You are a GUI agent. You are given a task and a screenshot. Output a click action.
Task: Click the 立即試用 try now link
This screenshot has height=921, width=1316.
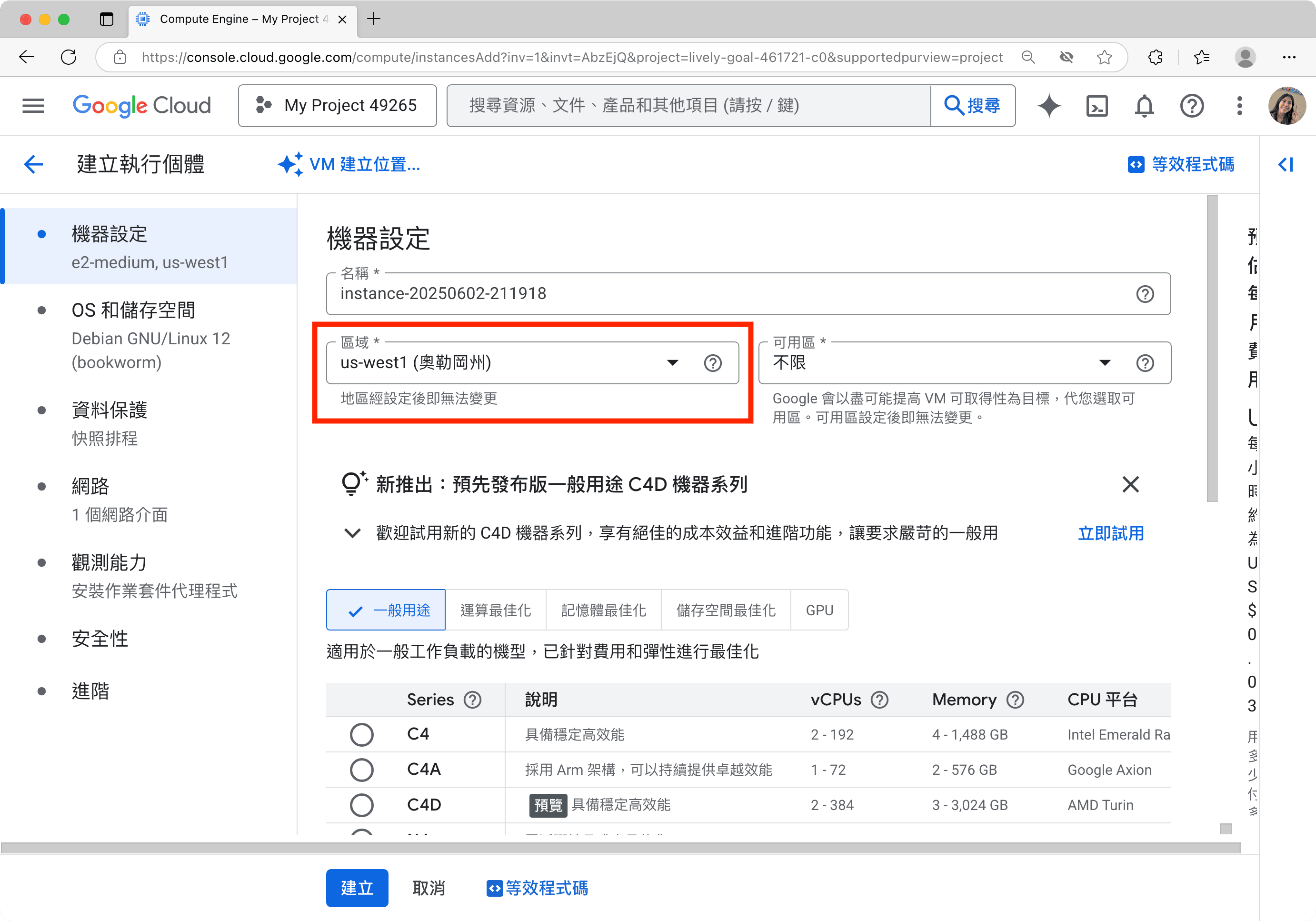[1110, 533]
